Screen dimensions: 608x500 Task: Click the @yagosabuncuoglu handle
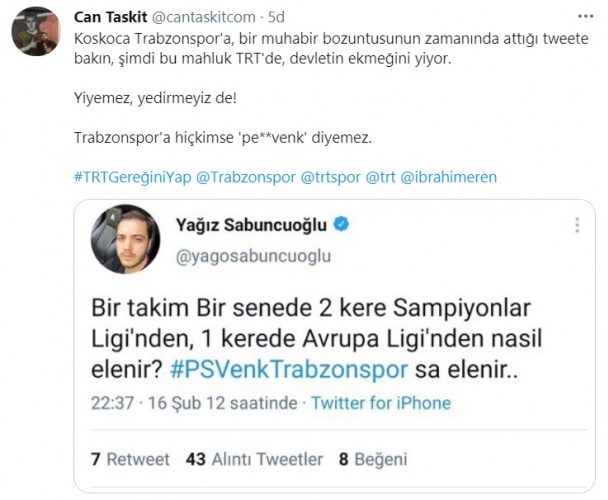coord(253,256)
